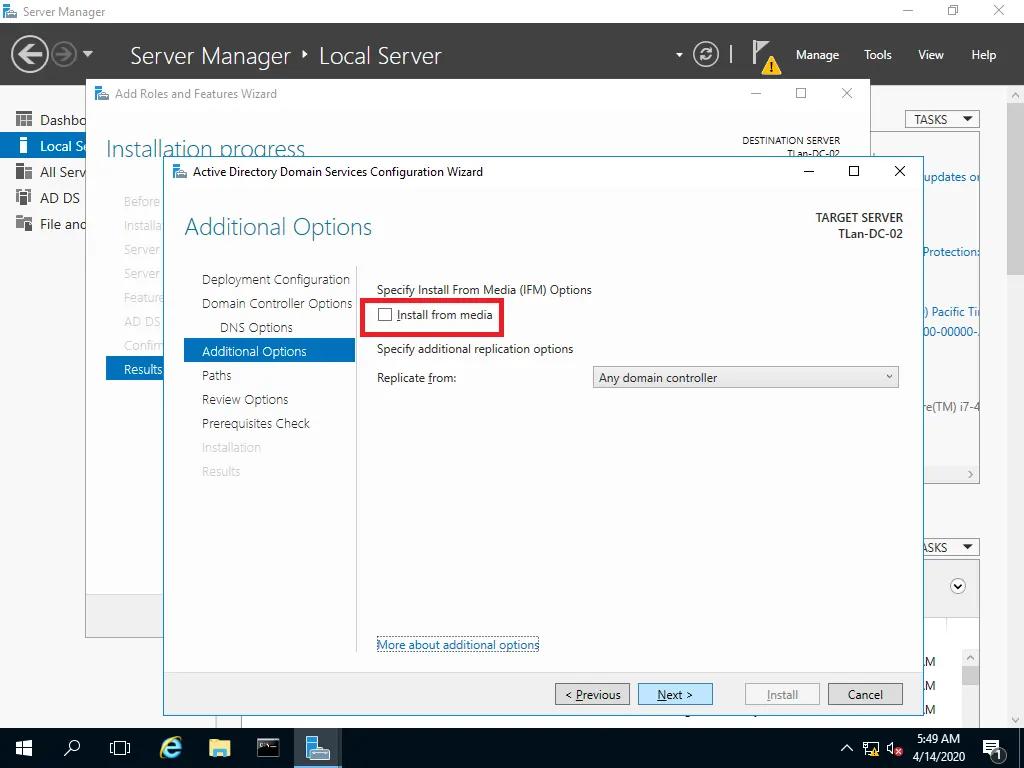
Task: Open Command Prompt from taskbar
Action: tap(268, 748)
